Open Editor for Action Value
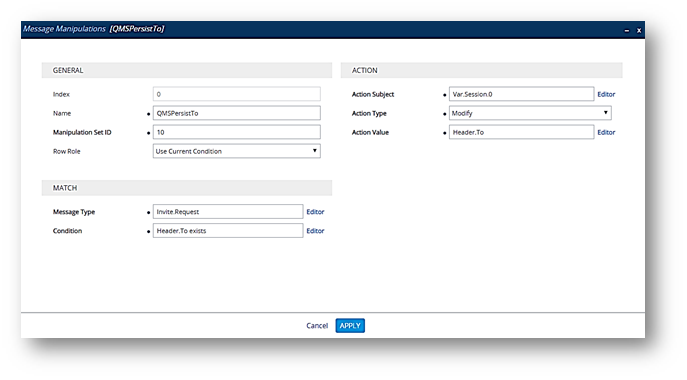 (x=606, y=132)
